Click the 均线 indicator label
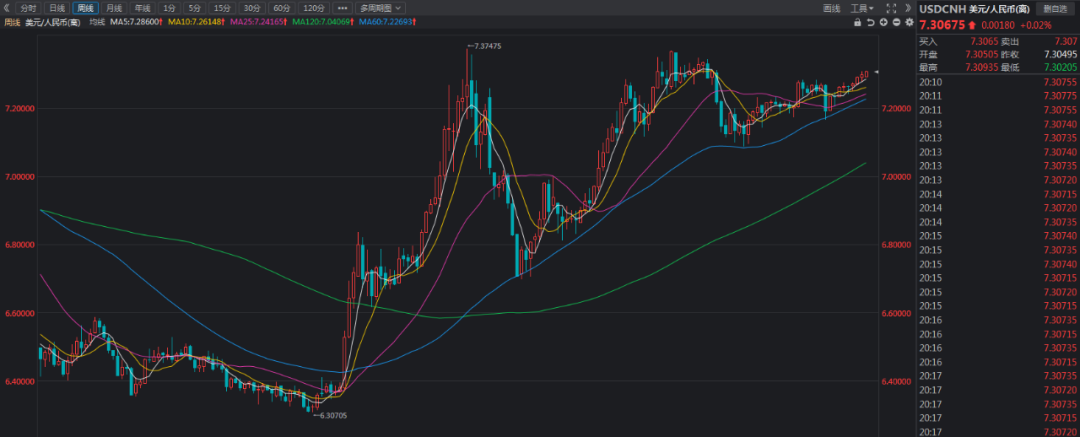 click(97, 22)
